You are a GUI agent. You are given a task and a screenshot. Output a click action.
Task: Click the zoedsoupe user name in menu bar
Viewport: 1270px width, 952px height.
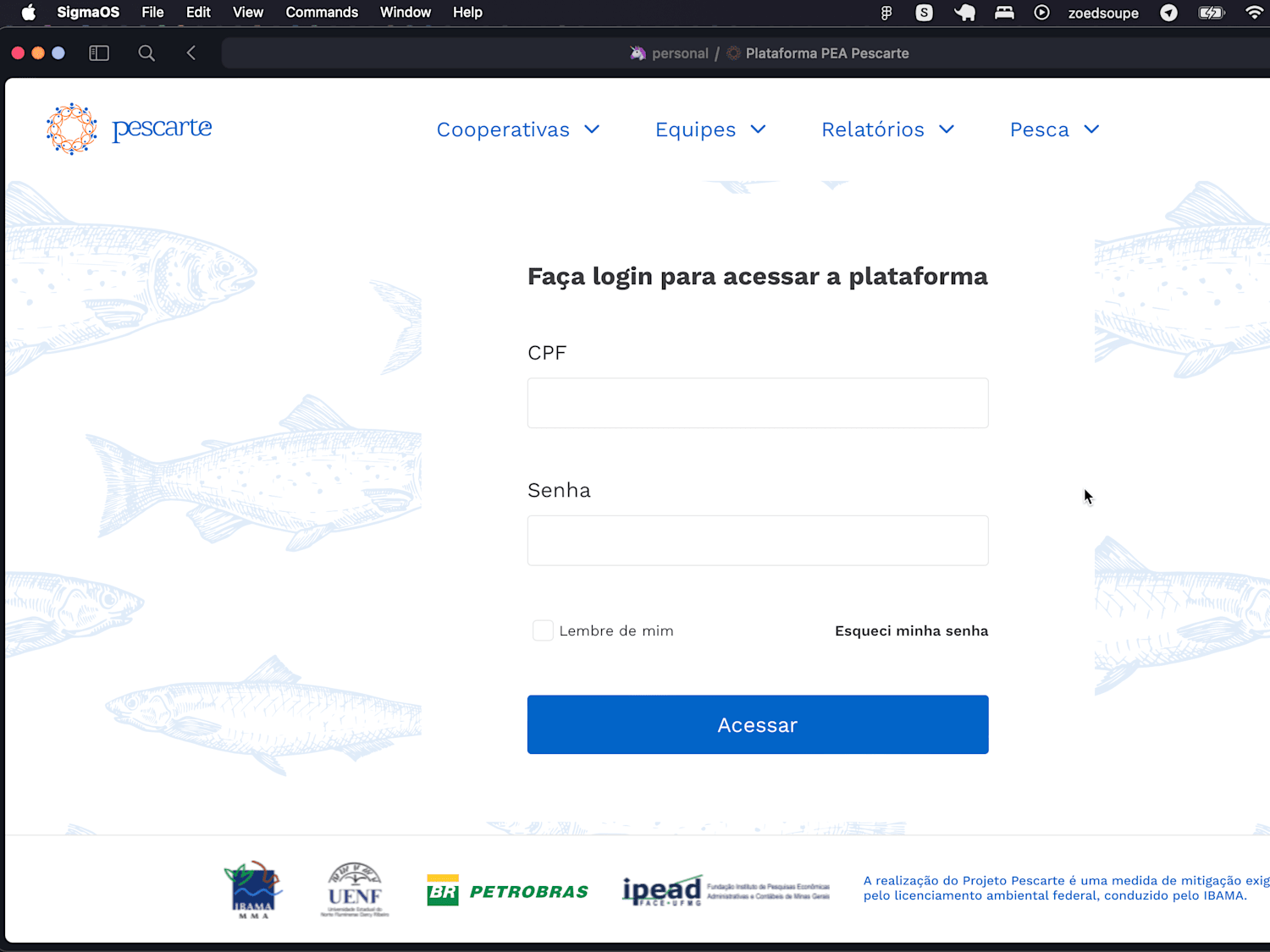pyautogui.click(x=1103, y=13)
